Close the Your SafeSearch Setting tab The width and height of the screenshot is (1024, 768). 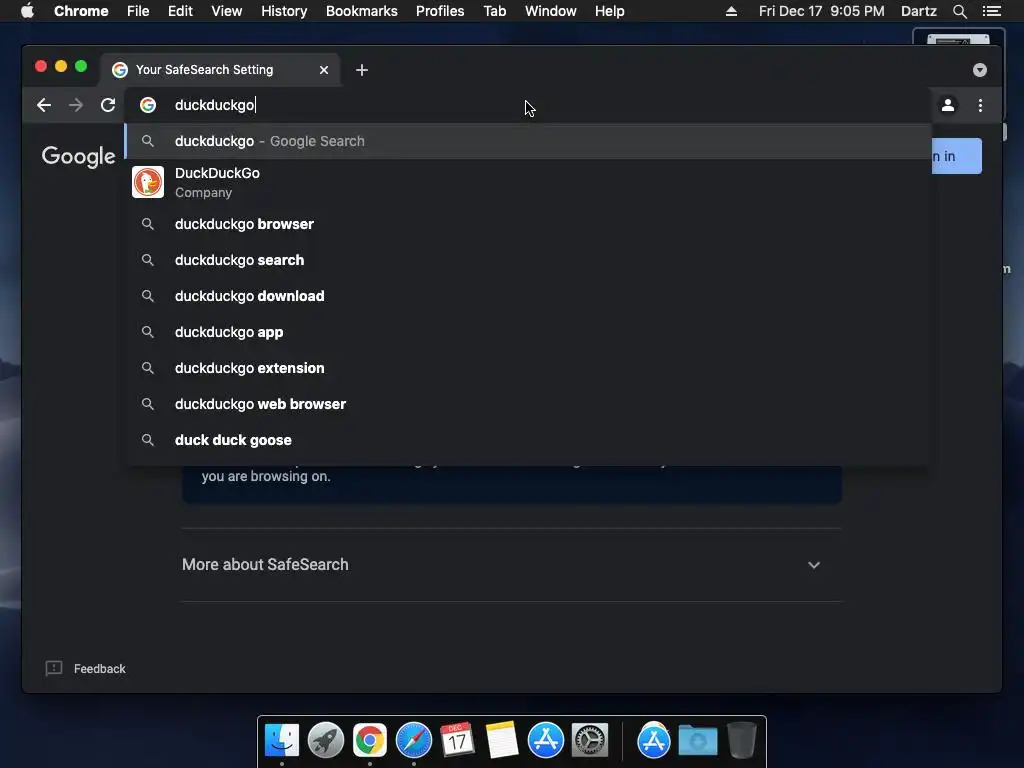click(x=324, y=70)
